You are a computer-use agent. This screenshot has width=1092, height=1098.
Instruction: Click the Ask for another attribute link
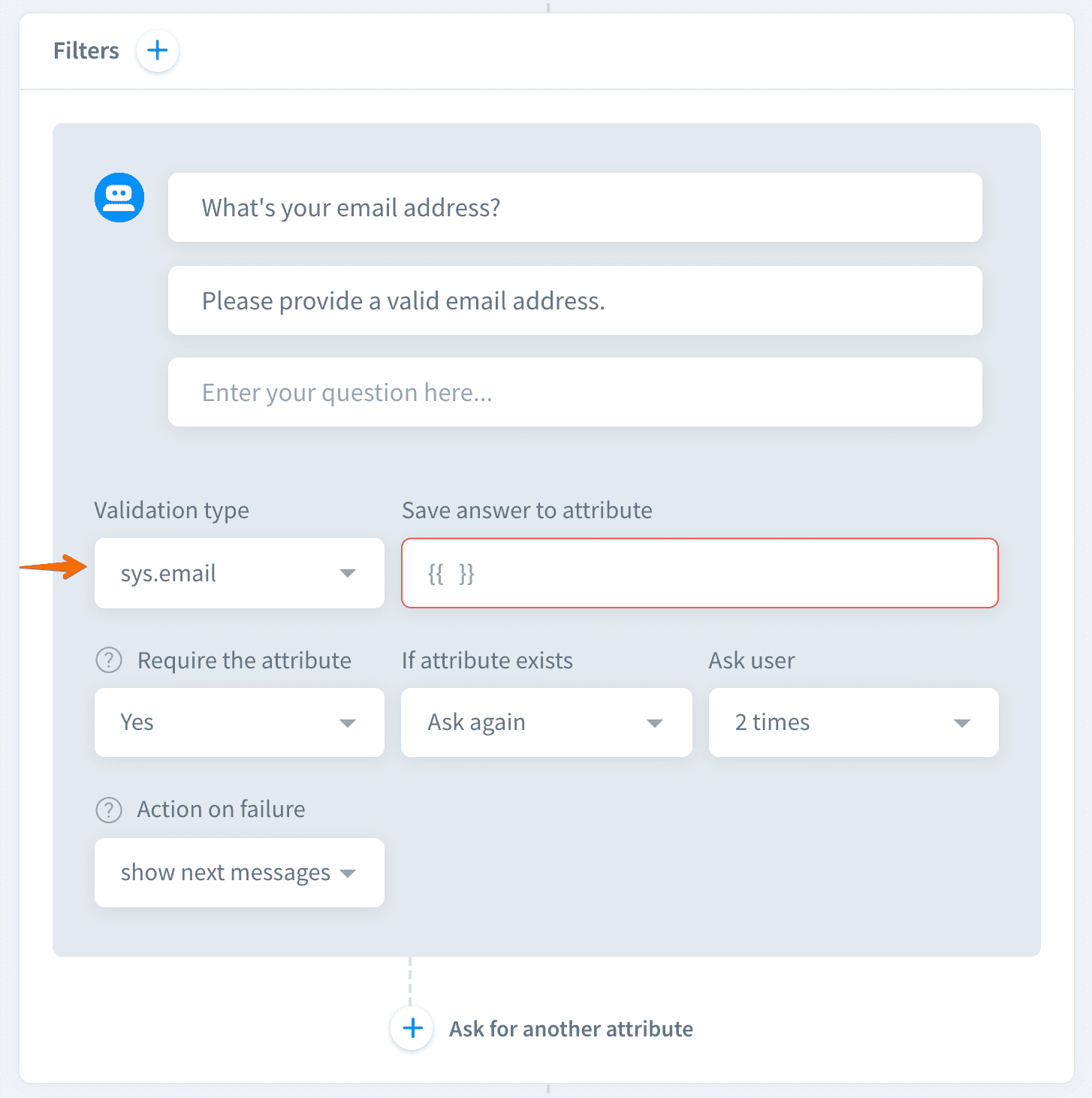pos(571,1029)
